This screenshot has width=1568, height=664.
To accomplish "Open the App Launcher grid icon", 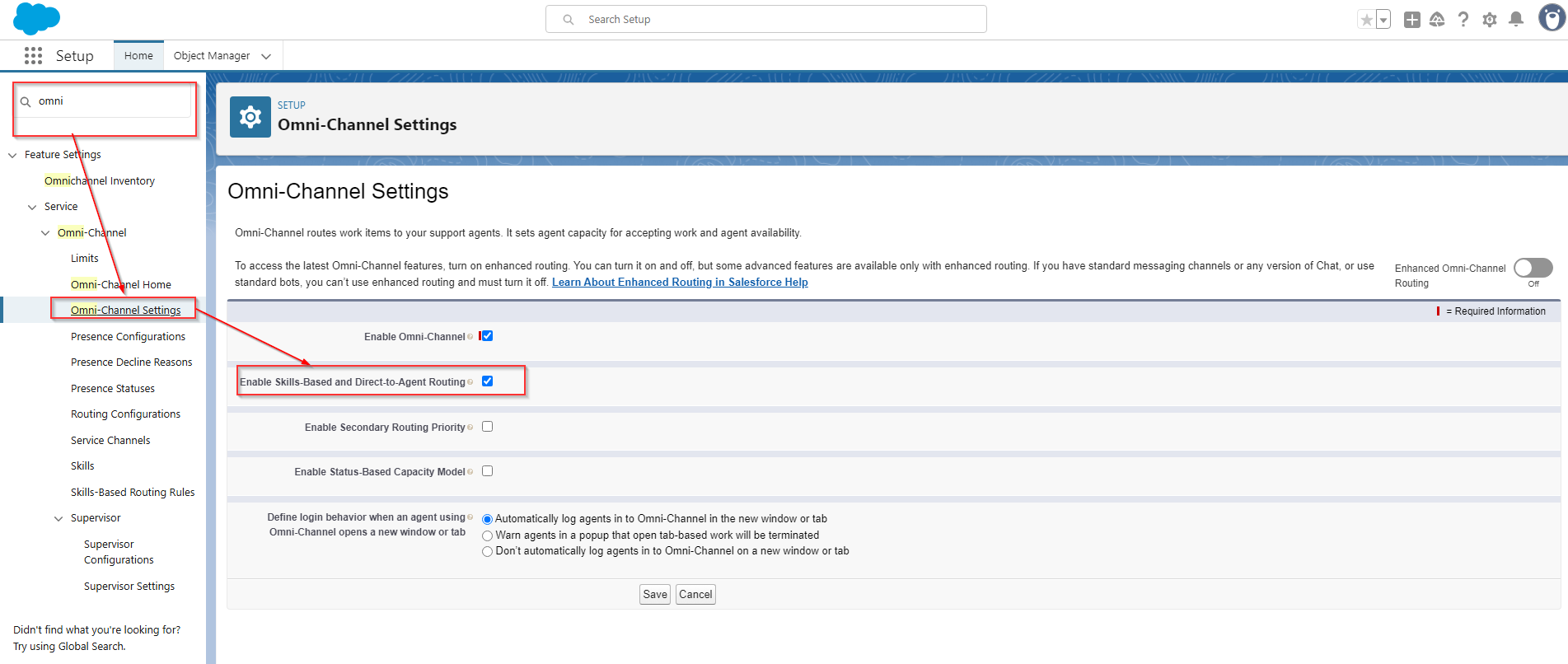I will pos(33,55).
